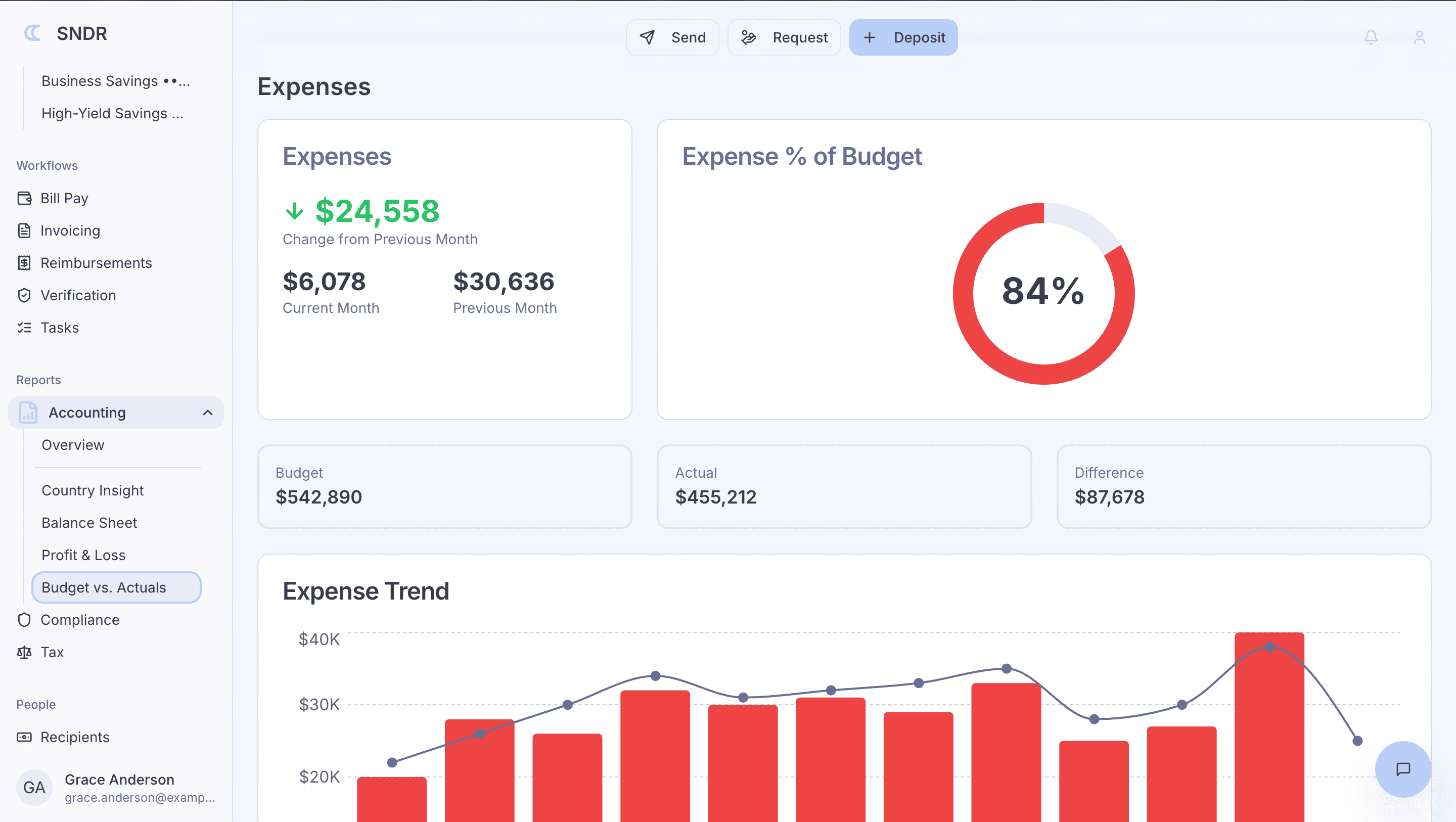Click the Deposit plus icon

(870, 37)
